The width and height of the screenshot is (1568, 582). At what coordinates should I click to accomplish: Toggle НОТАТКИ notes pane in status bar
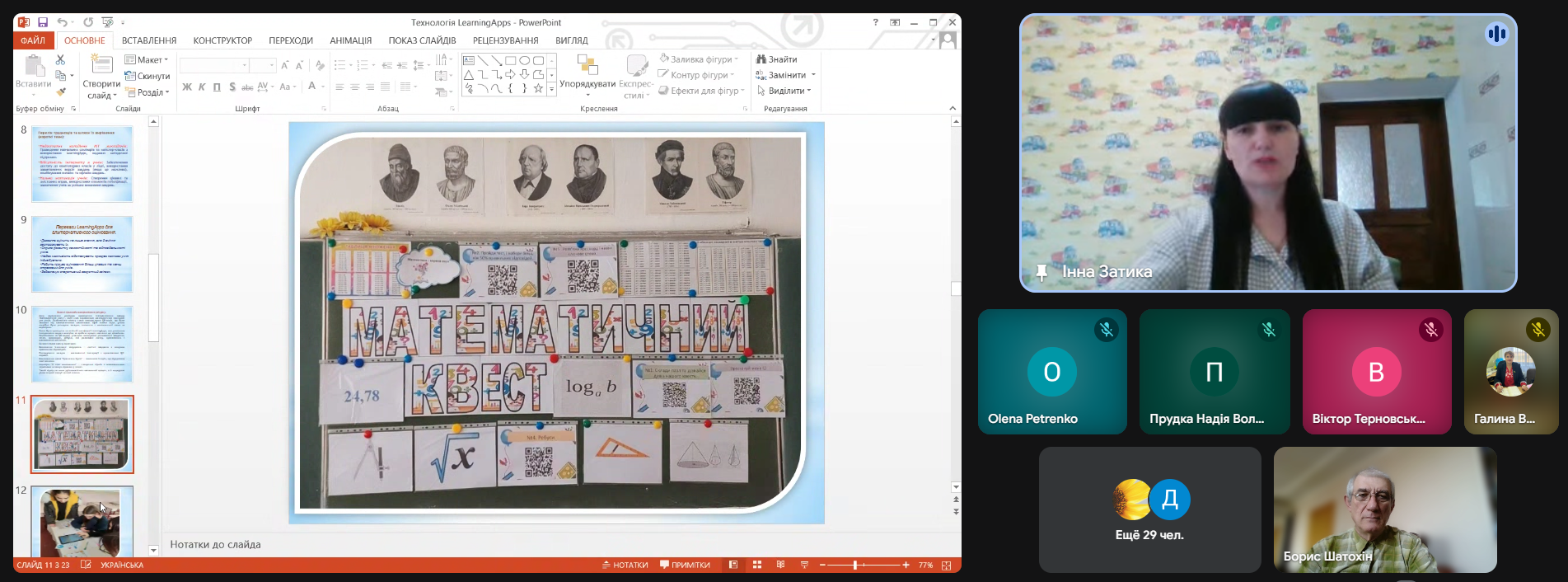point(625,565)
